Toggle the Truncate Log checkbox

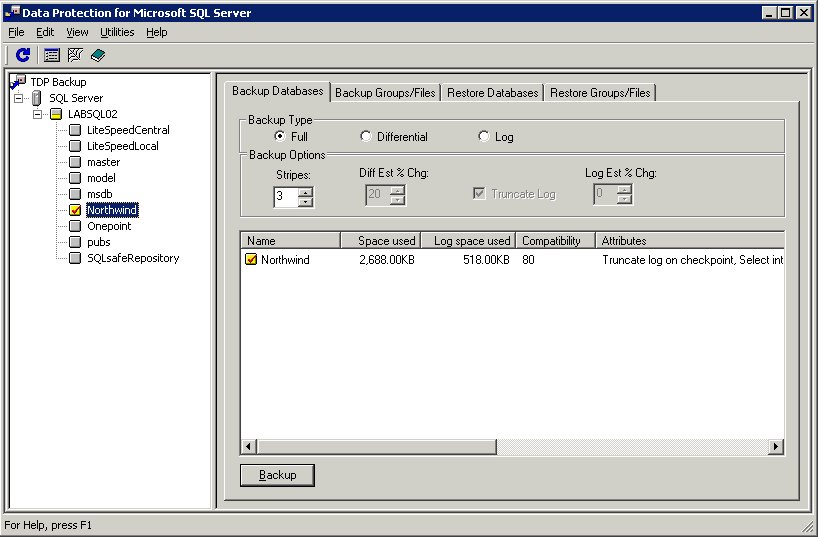pos(479,193)
